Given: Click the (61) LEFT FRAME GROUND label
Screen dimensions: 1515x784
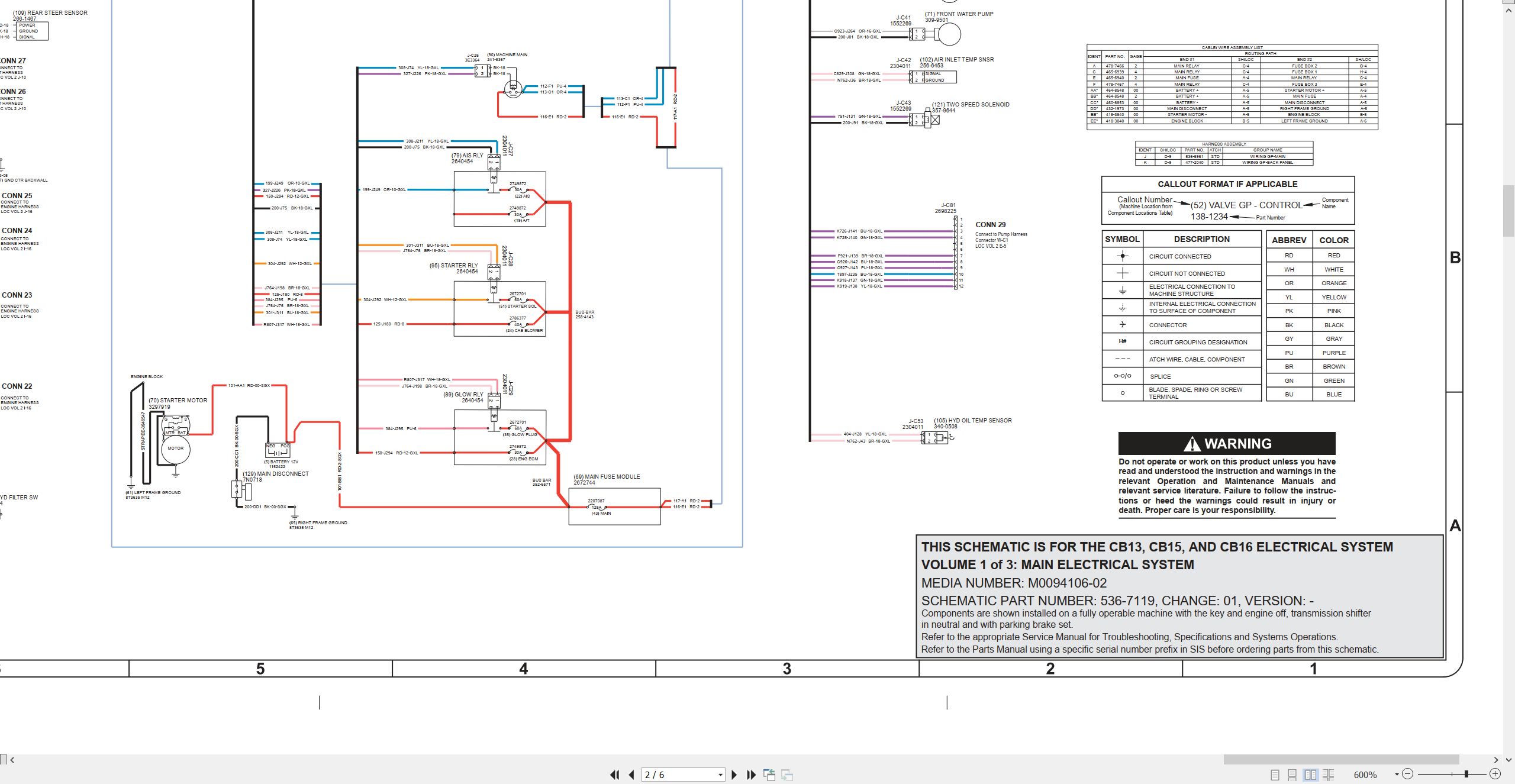Looking at the screenshot, I should (x=153, y=493).
